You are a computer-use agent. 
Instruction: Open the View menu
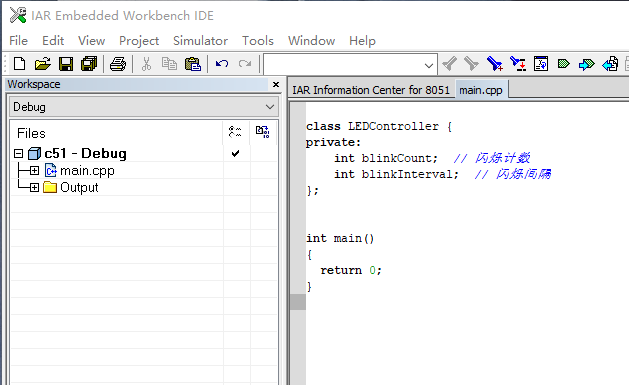91,41
